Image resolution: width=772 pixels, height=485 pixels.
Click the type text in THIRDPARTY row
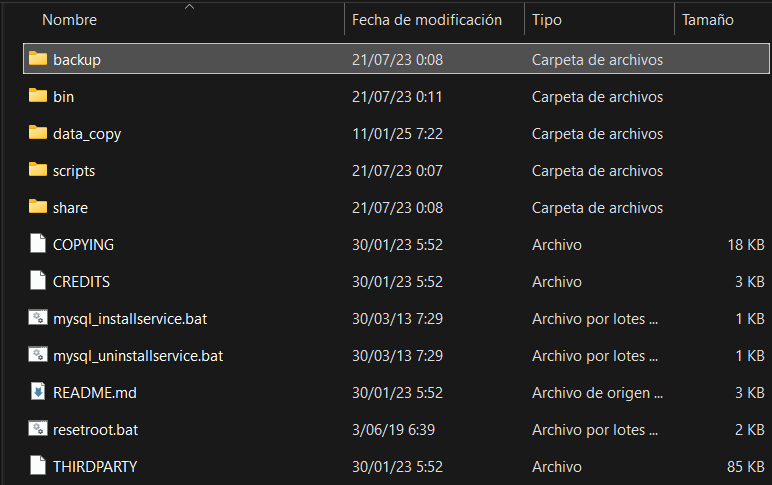pos(557,467)
